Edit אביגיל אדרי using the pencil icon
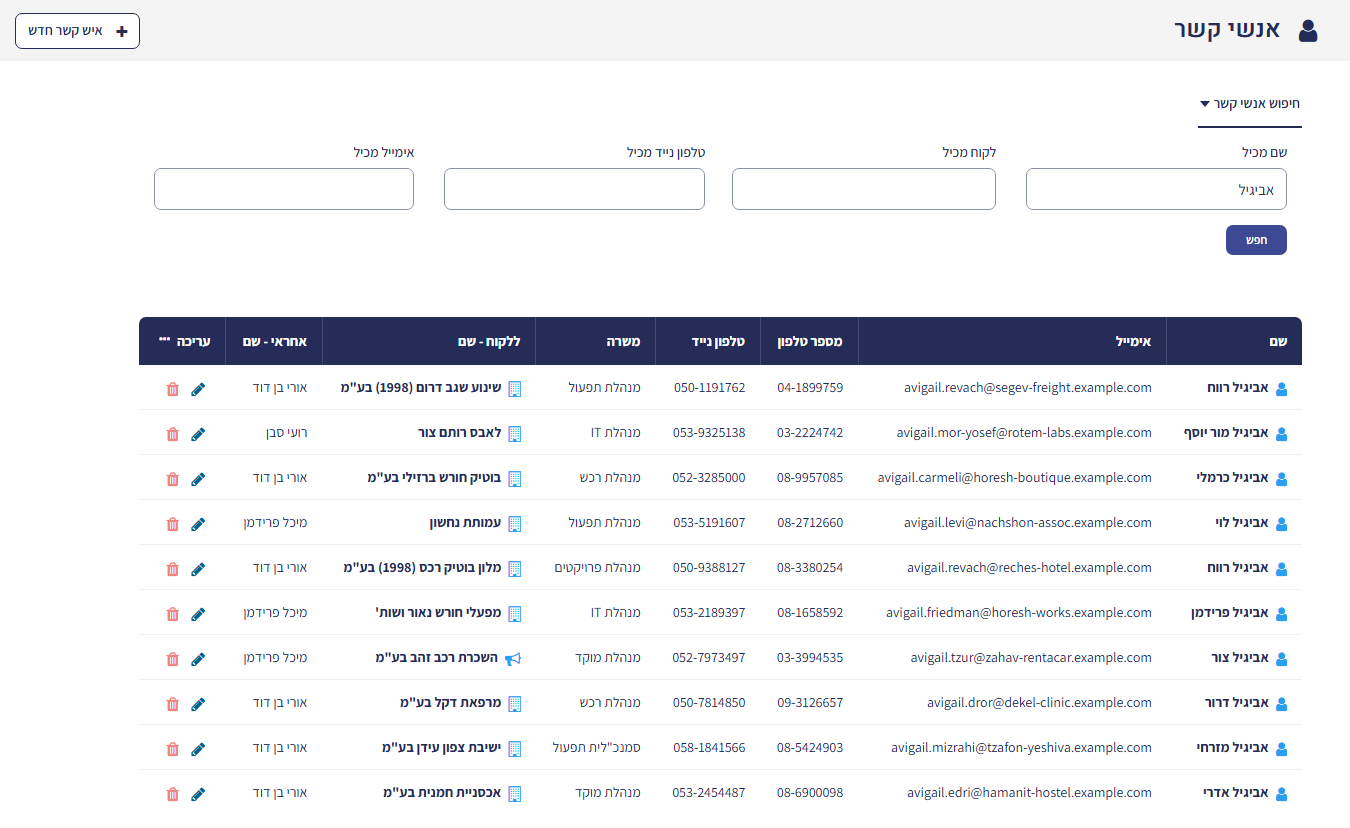Image resolution: width=1350 pixels, height=828 pixels. [x=198, y=794]
